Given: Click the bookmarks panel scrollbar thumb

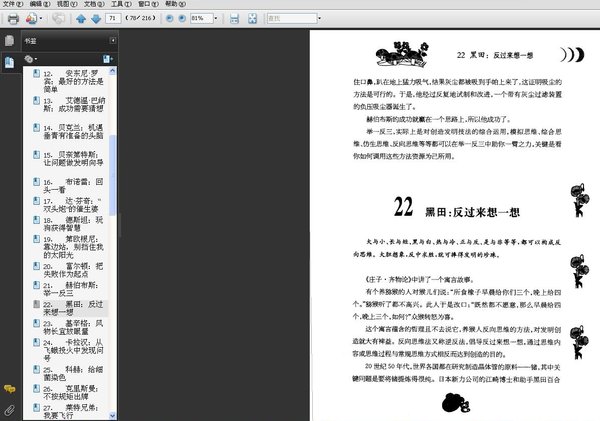Looking at the screenshot, I should [x=112, y=175].
